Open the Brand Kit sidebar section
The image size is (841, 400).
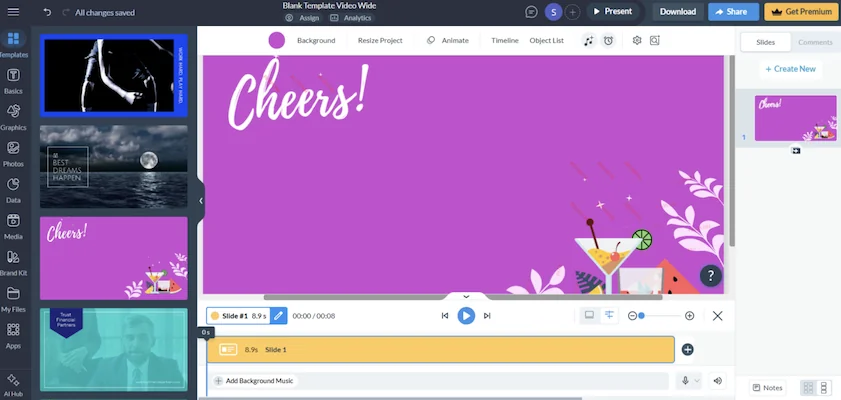pos(13,262)
